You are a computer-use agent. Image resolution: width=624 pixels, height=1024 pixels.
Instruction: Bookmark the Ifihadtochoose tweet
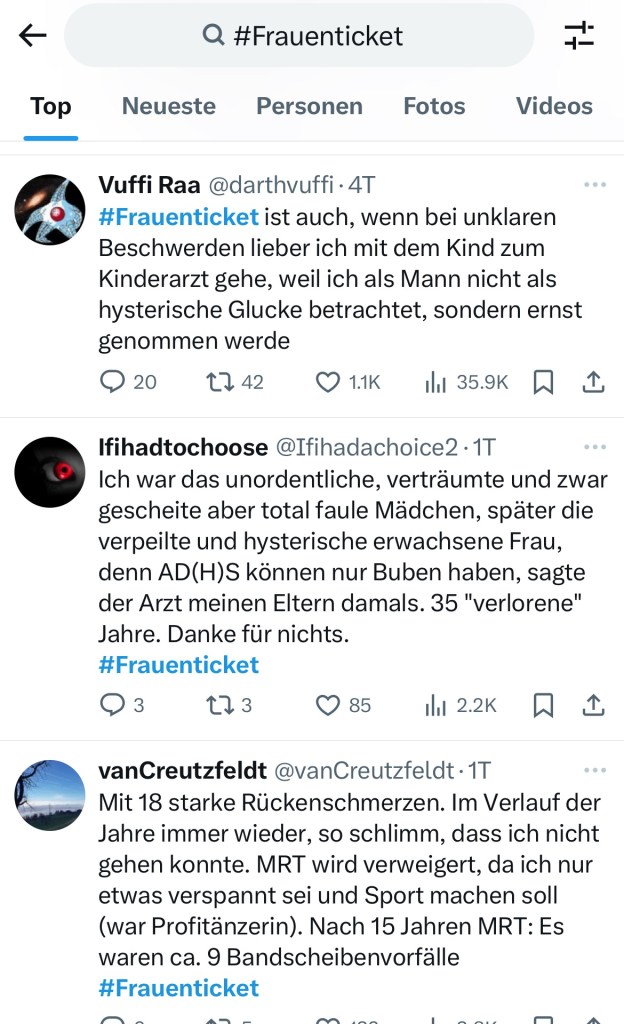point(543,705)
